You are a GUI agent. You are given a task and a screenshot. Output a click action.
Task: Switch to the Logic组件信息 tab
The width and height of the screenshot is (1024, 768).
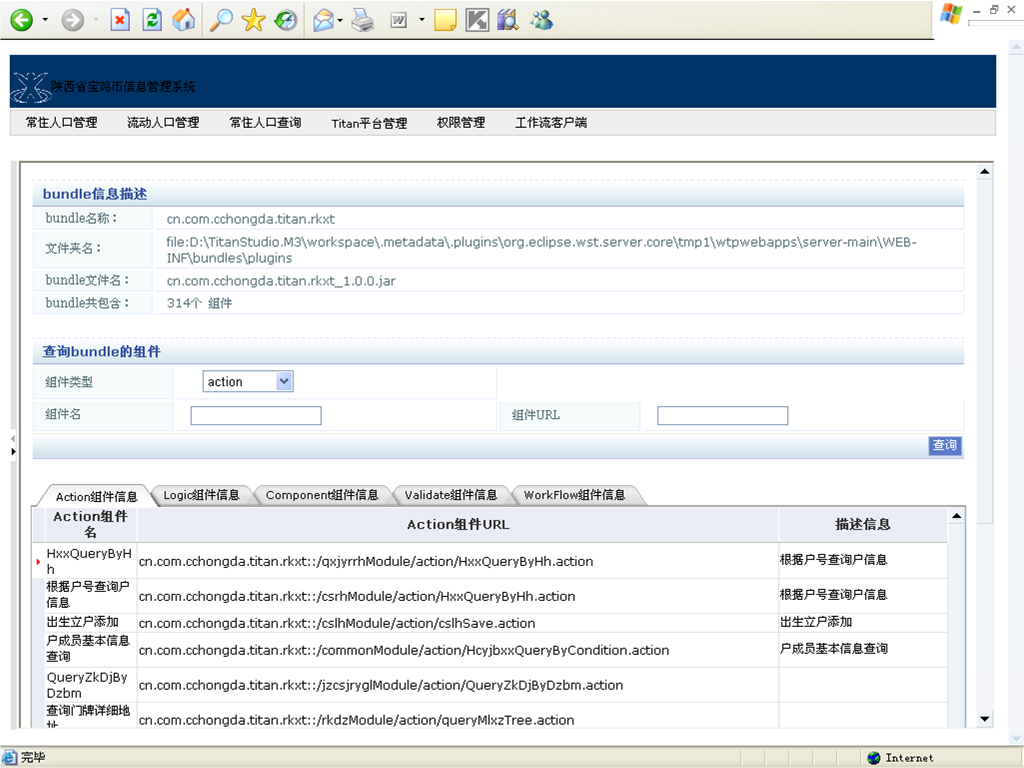201,495
